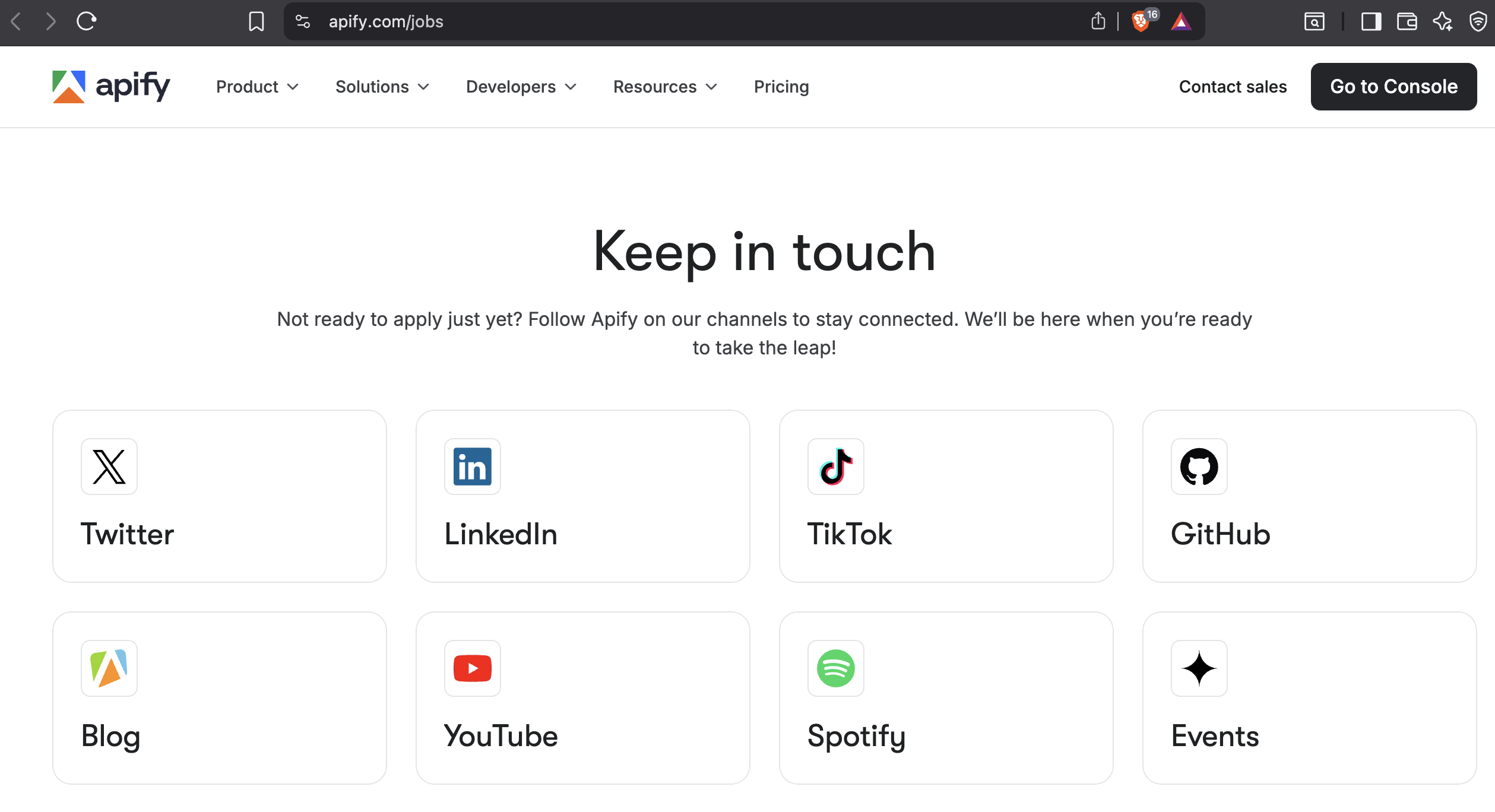
Task: Open the tab search toolbar icon
Action: click(1314, 22)
